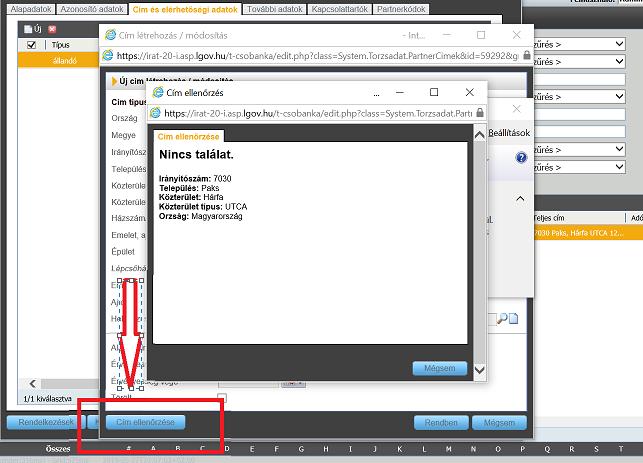Open the first szűrés dropdown on the right
The height and width of the screenshot is (463, 643).
pyautogui.click(x=580, y=44)
